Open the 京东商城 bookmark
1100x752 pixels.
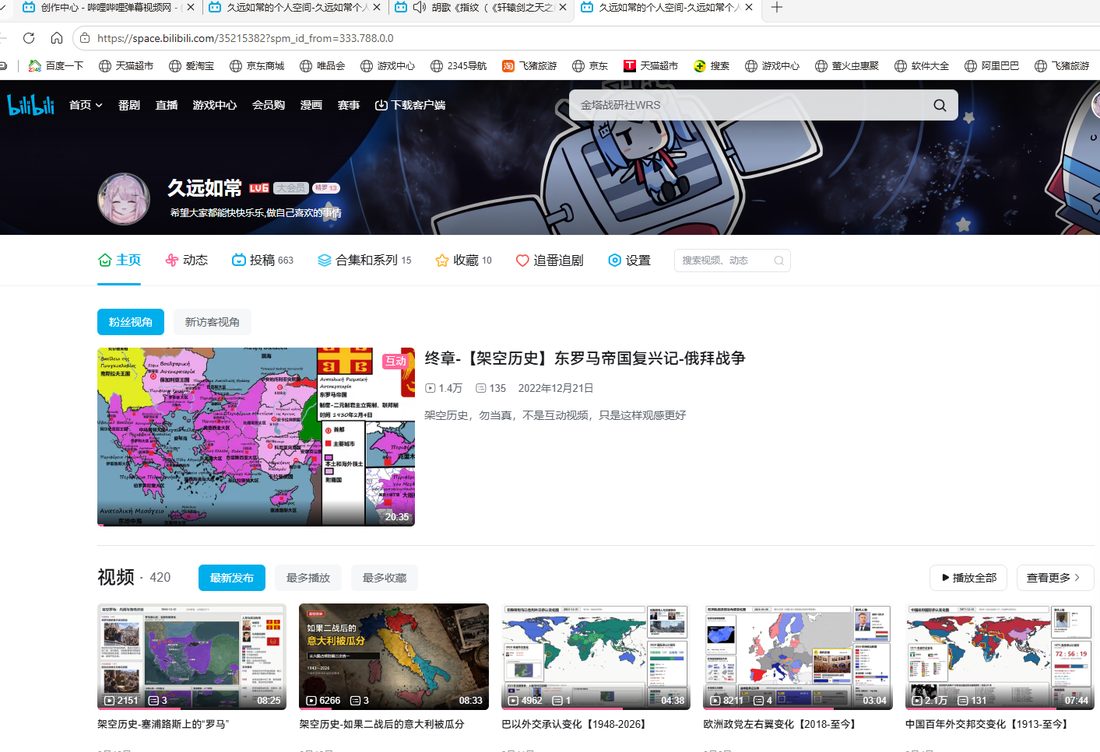coord(257,66)
